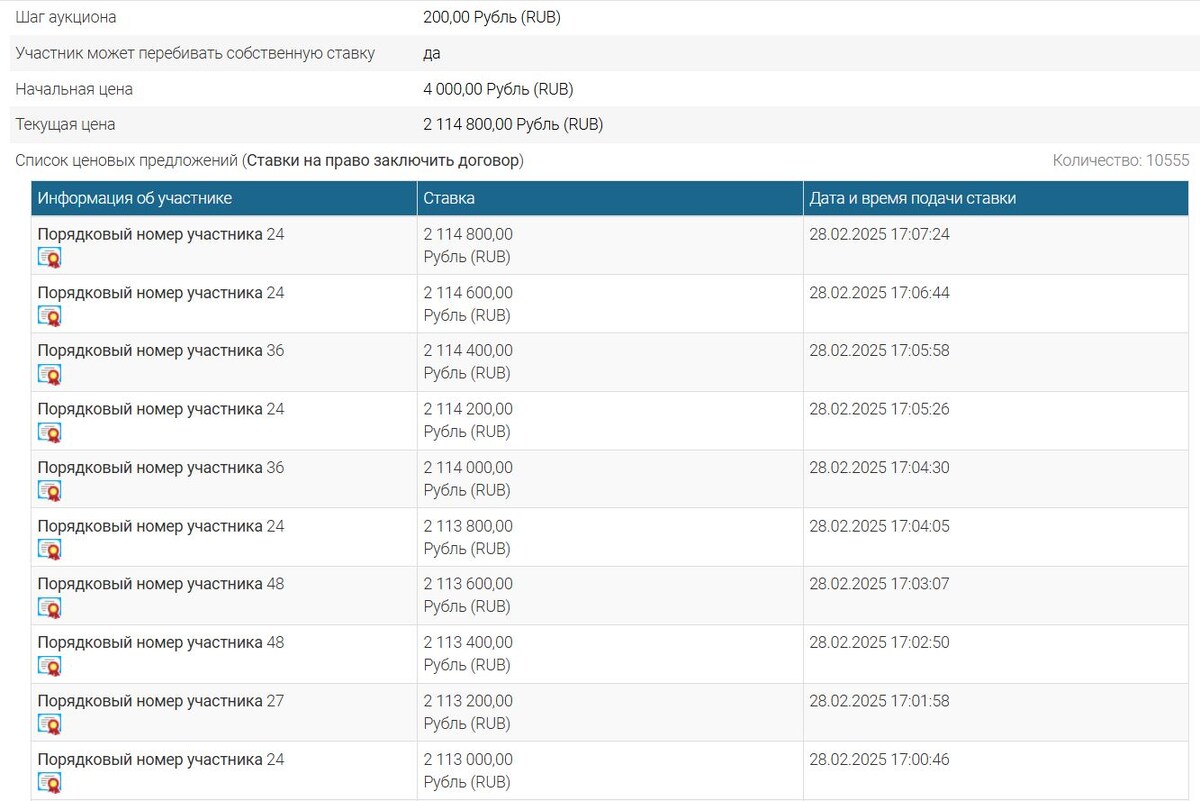Screen dimensions: 1200x801
Task: Click timestamp 28.02.2025 17:03:07
Action: (879, 584)
